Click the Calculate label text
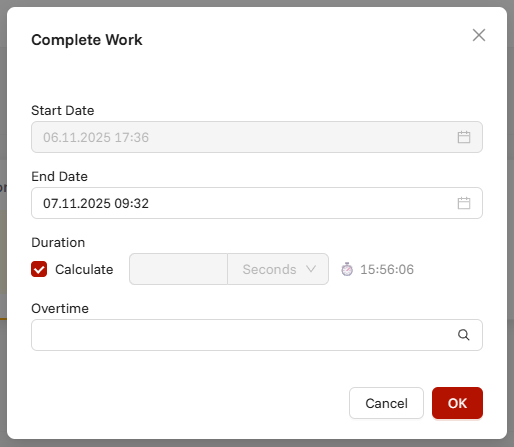The width and height of the screenshot is (514, 447). 84,269
